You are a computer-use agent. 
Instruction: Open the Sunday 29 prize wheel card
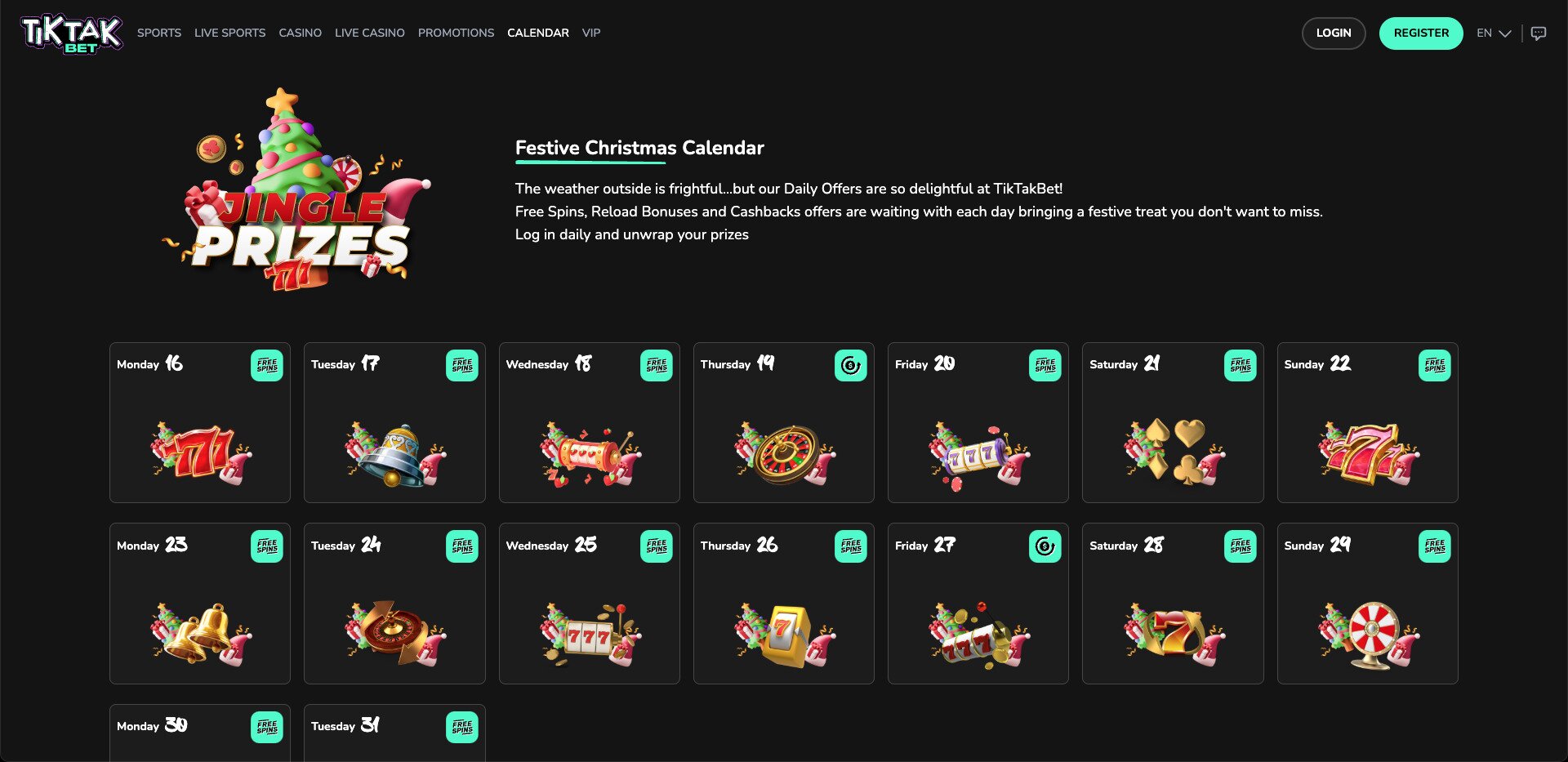click(x=1367, y=604)
